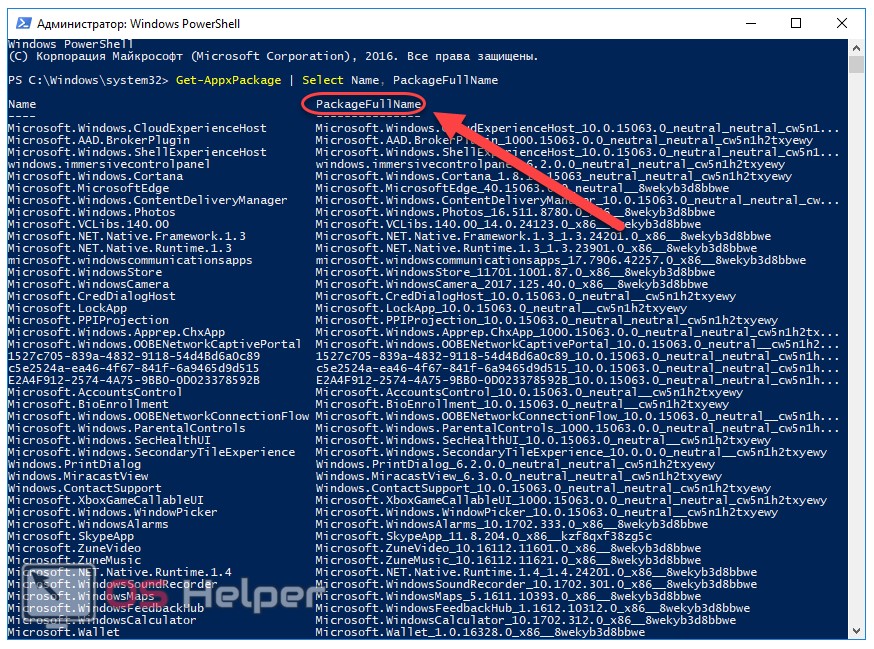Click the Microsoft.WindowsMaps_5.1611.10393.0 full package name
The height and width of the screenshot is (649, 874).
508,596
